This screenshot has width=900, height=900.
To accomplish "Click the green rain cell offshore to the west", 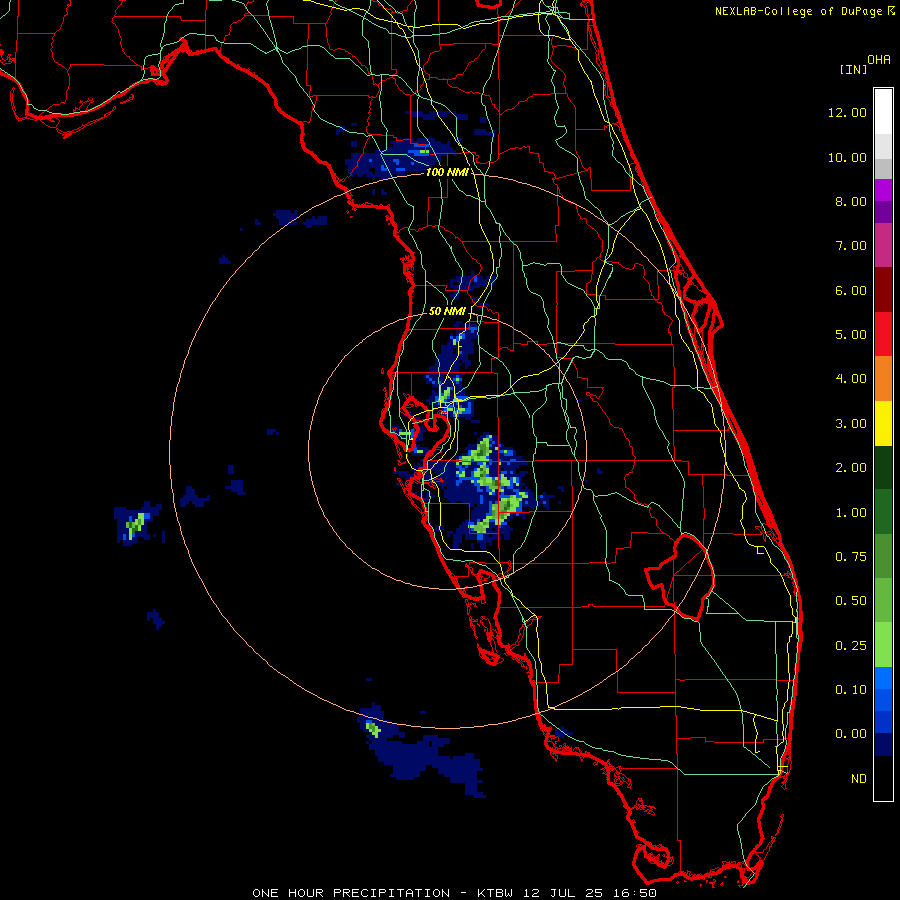I will pos(135,525).
